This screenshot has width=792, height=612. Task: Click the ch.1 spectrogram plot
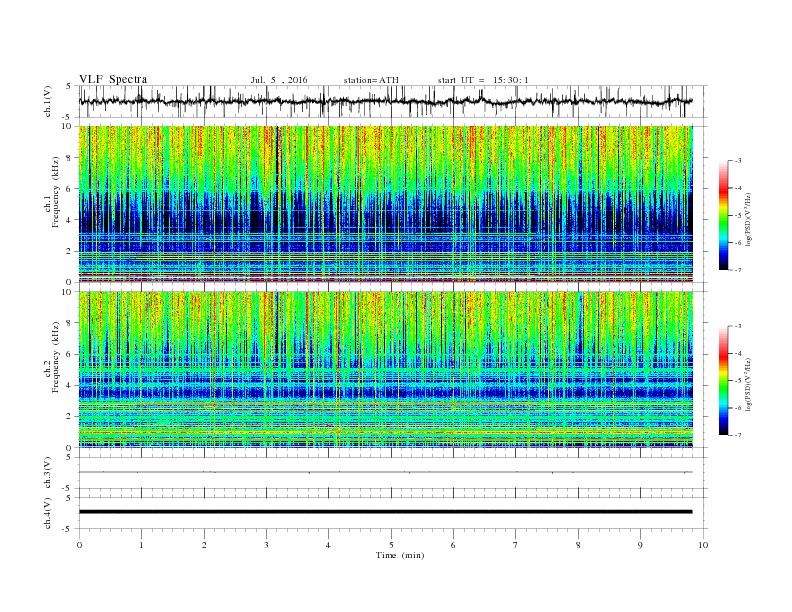386,204
